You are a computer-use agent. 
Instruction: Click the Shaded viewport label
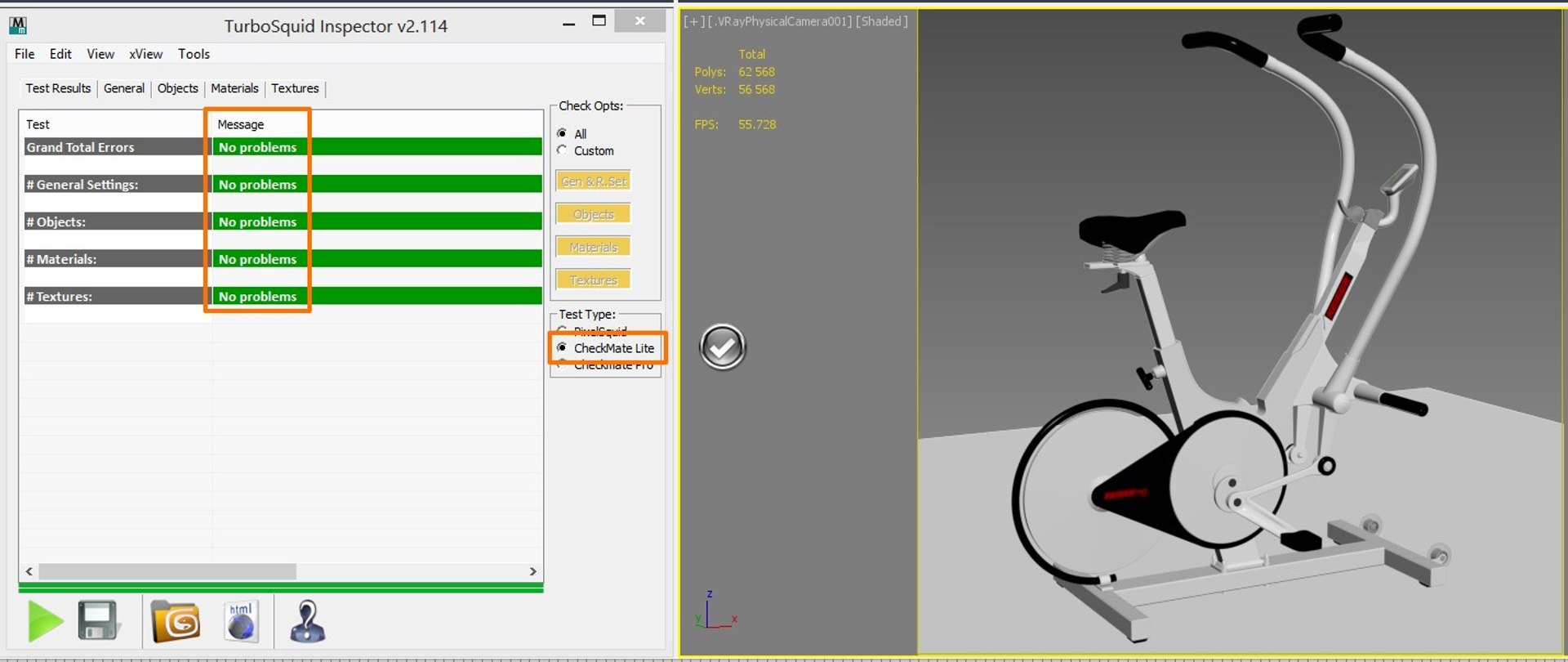(x=882, y=21)
